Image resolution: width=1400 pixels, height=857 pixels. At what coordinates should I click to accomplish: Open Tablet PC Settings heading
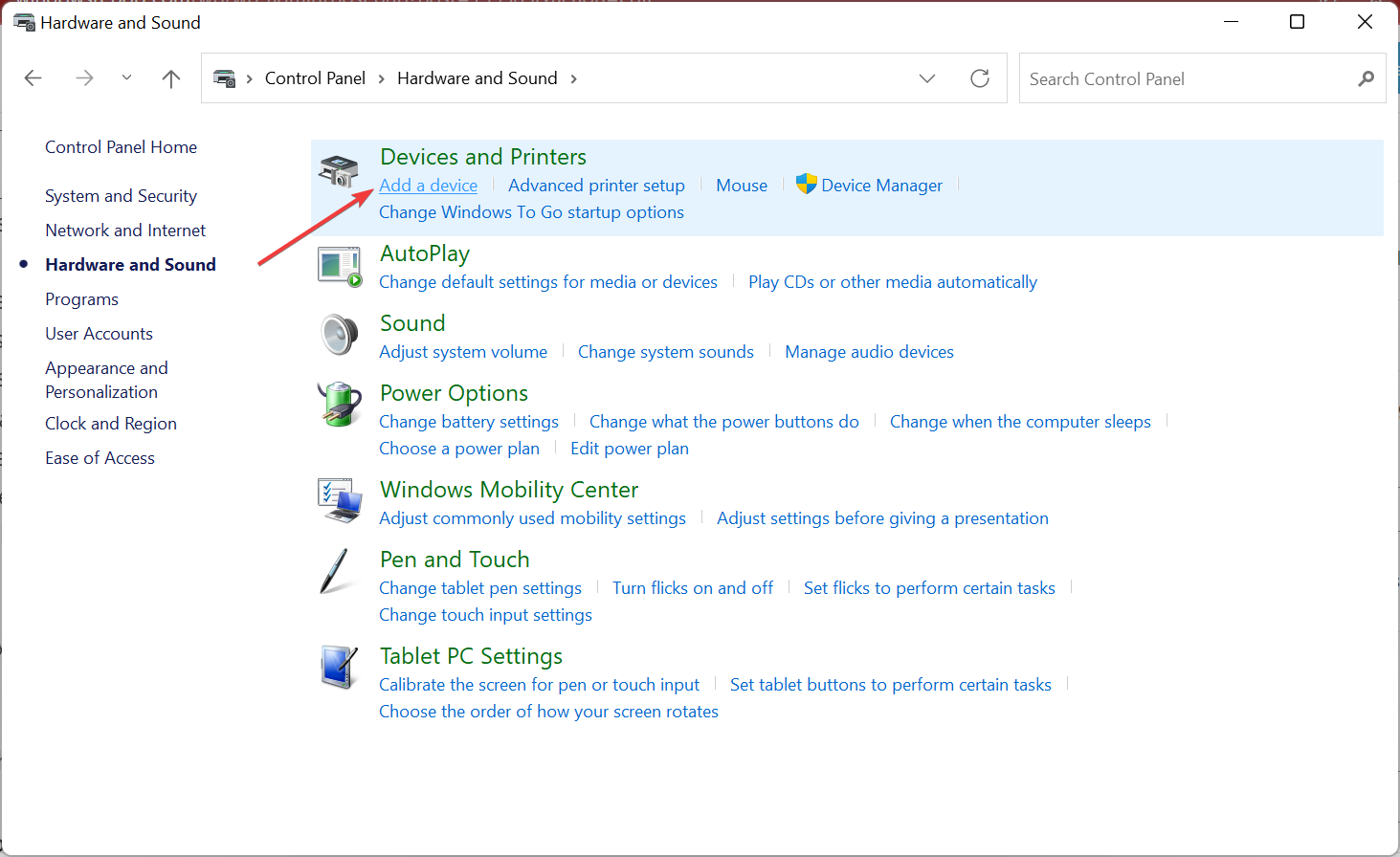pyautogui.click(x=471, y=656)
